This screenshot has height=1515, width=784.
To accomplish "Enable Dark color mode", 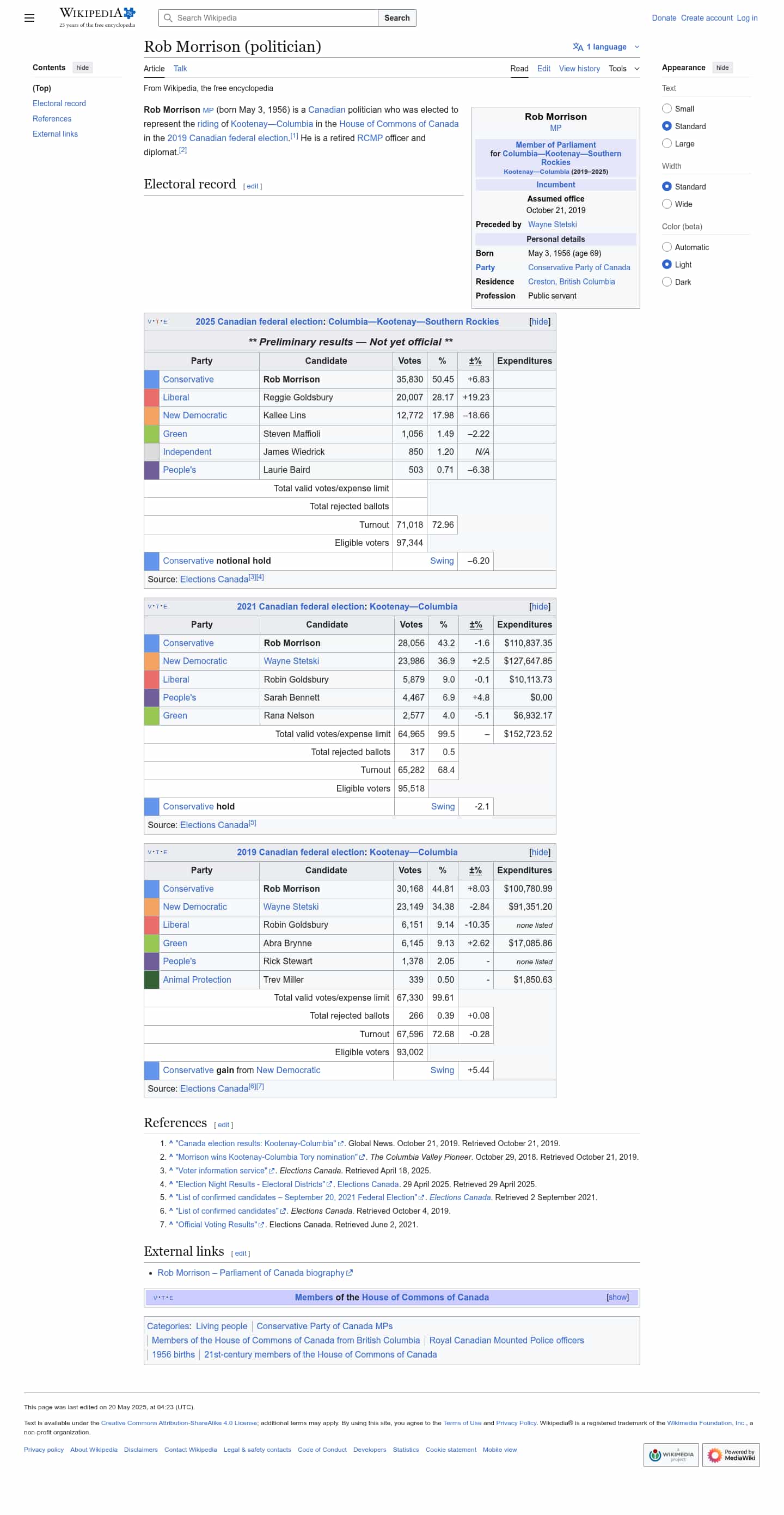I will point(666,282).
